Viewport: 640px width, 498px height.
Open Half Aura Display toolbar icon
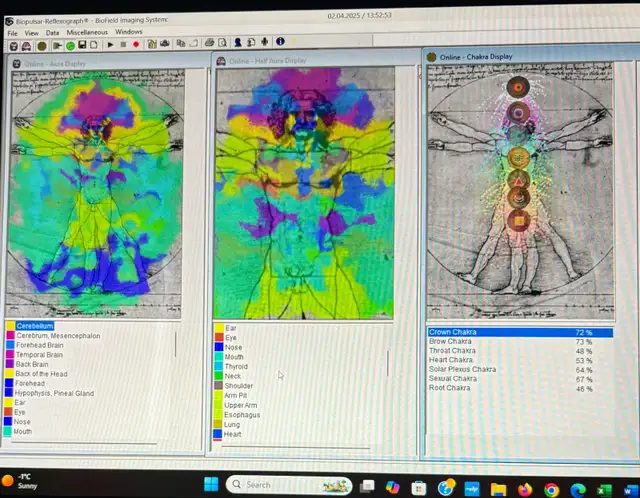click(x=26, y=46)
